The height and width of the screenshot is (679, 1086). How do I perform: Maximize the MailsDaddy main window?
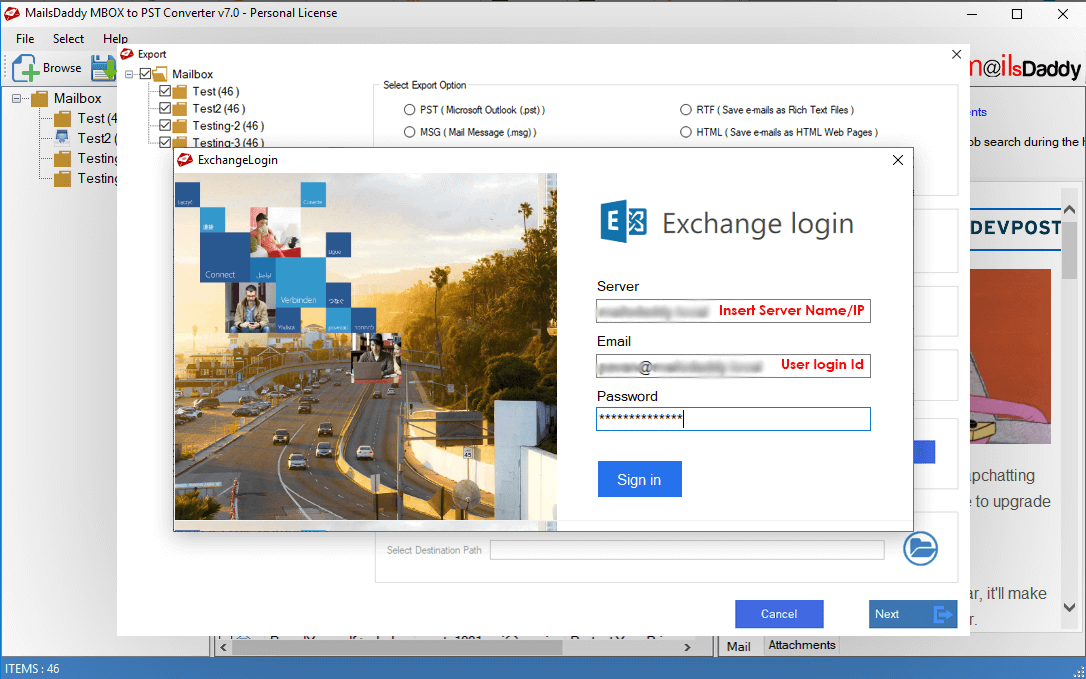1017,14
